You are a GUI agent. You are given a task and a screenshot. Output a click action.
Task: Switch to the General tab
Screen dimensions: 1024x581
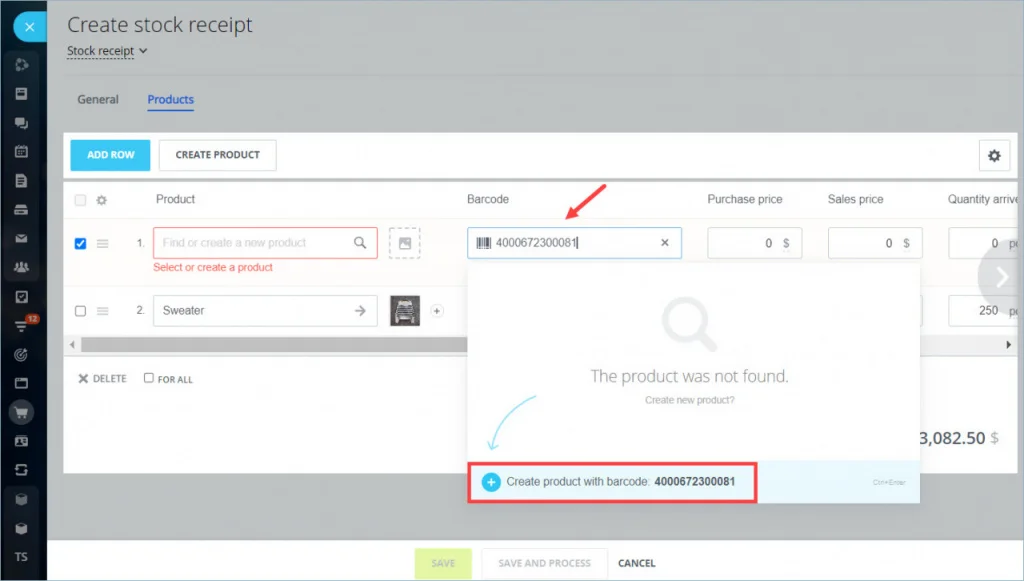tap(98, 99)
